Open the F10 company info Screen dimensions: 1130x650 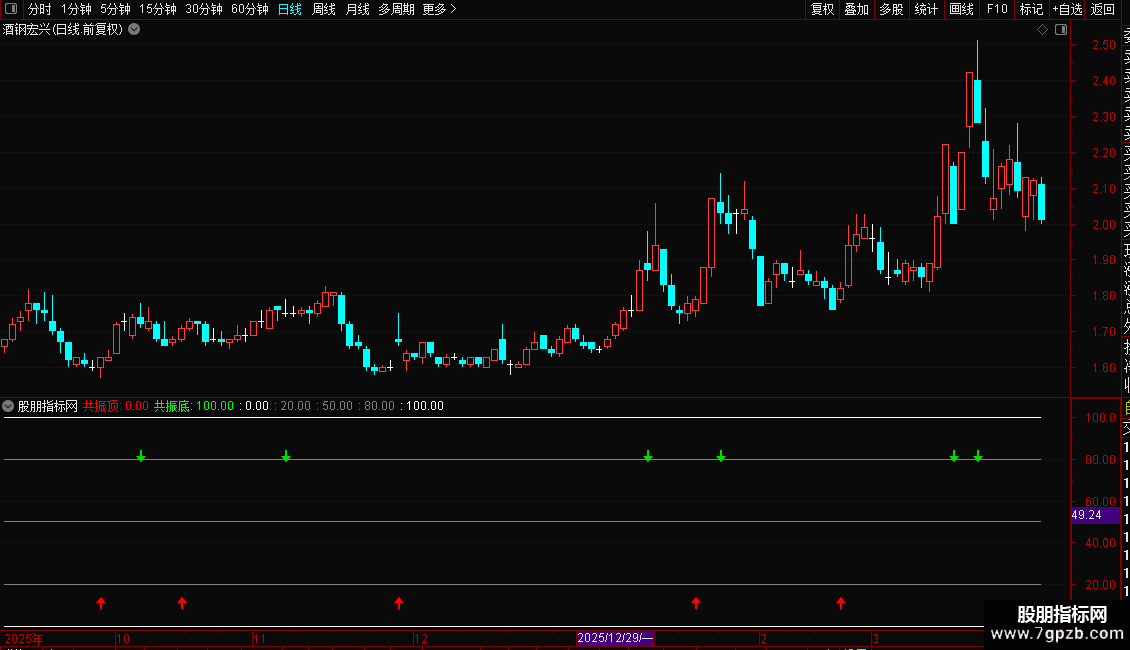pos(997,9)
